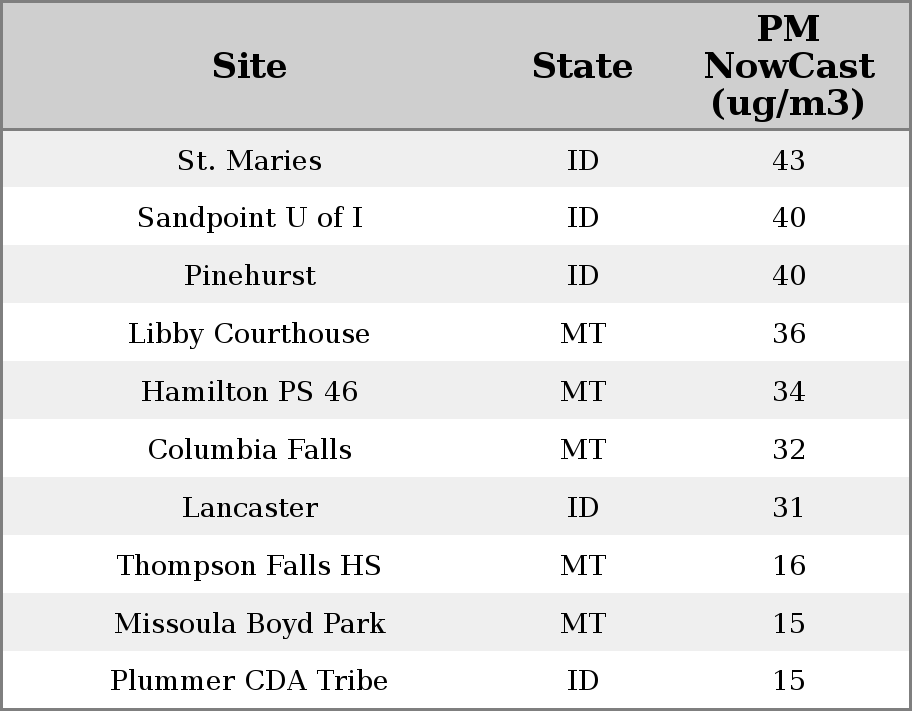This screenshot has height=711, width=912.
Task: Click the Lancaster site name
Action: [x=249, y=508]
